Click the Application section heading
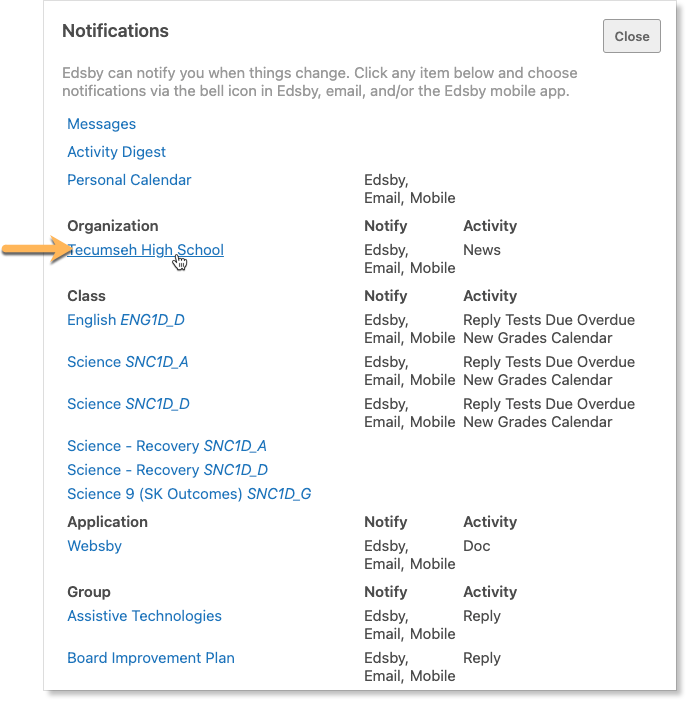The width and height of the screenshot is (687, 701). 107,522
